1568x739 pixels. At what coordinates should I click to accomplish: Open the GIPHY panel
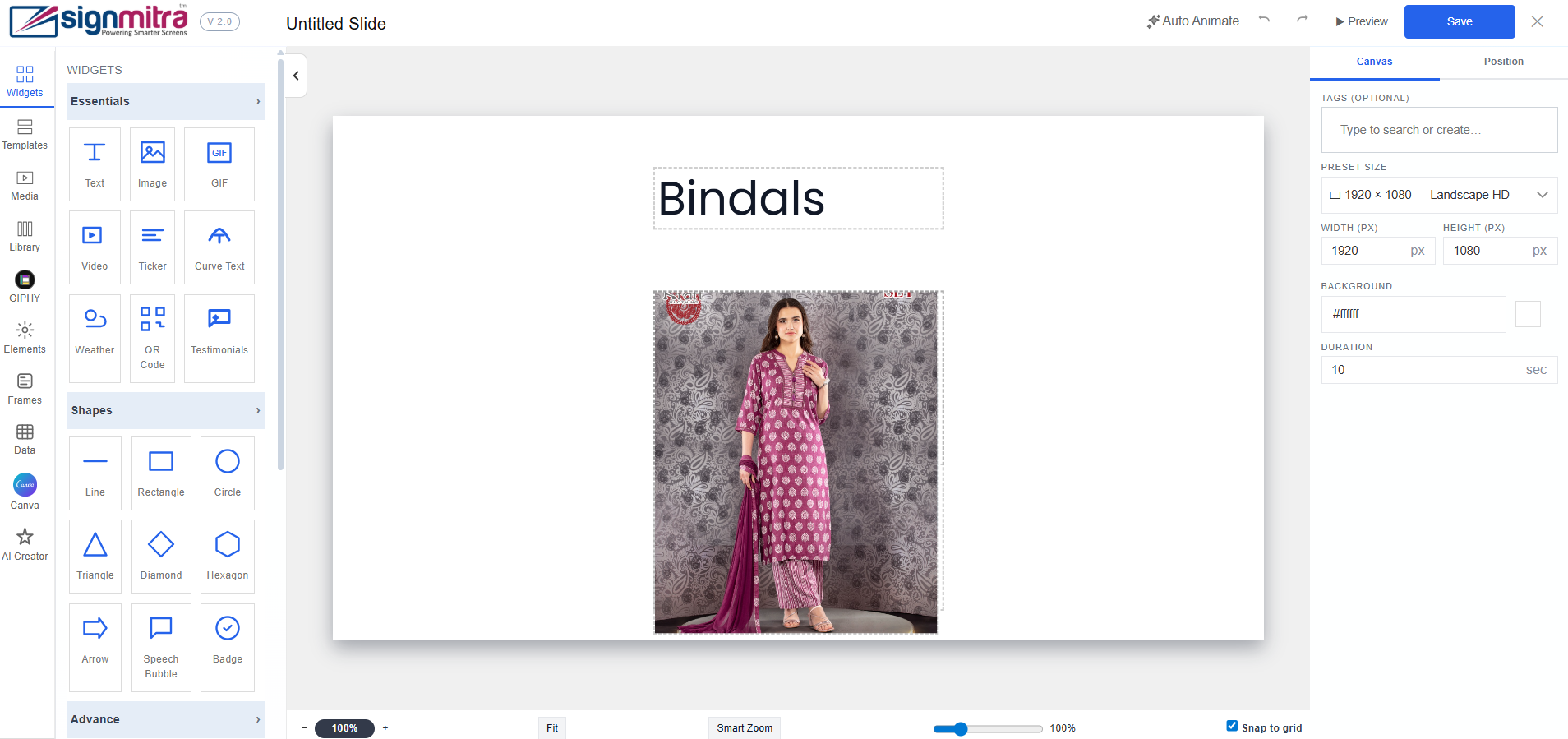pos(25,287)
